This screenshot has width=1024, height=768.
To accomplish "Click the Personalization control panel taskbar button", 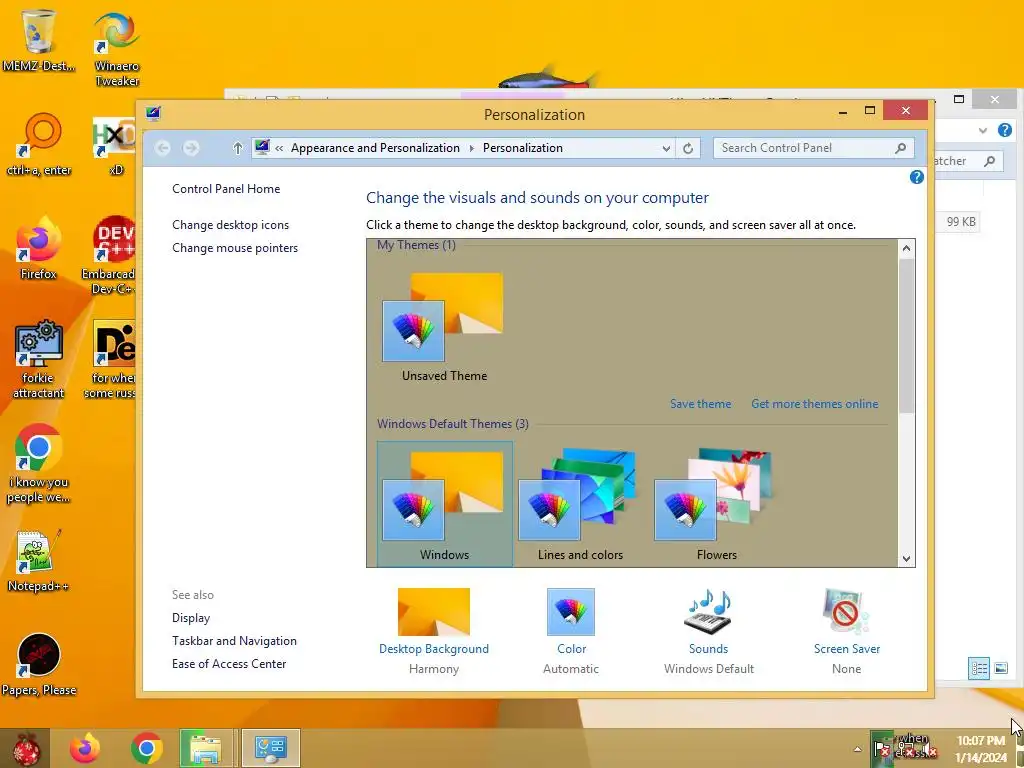I will [271, 748].
